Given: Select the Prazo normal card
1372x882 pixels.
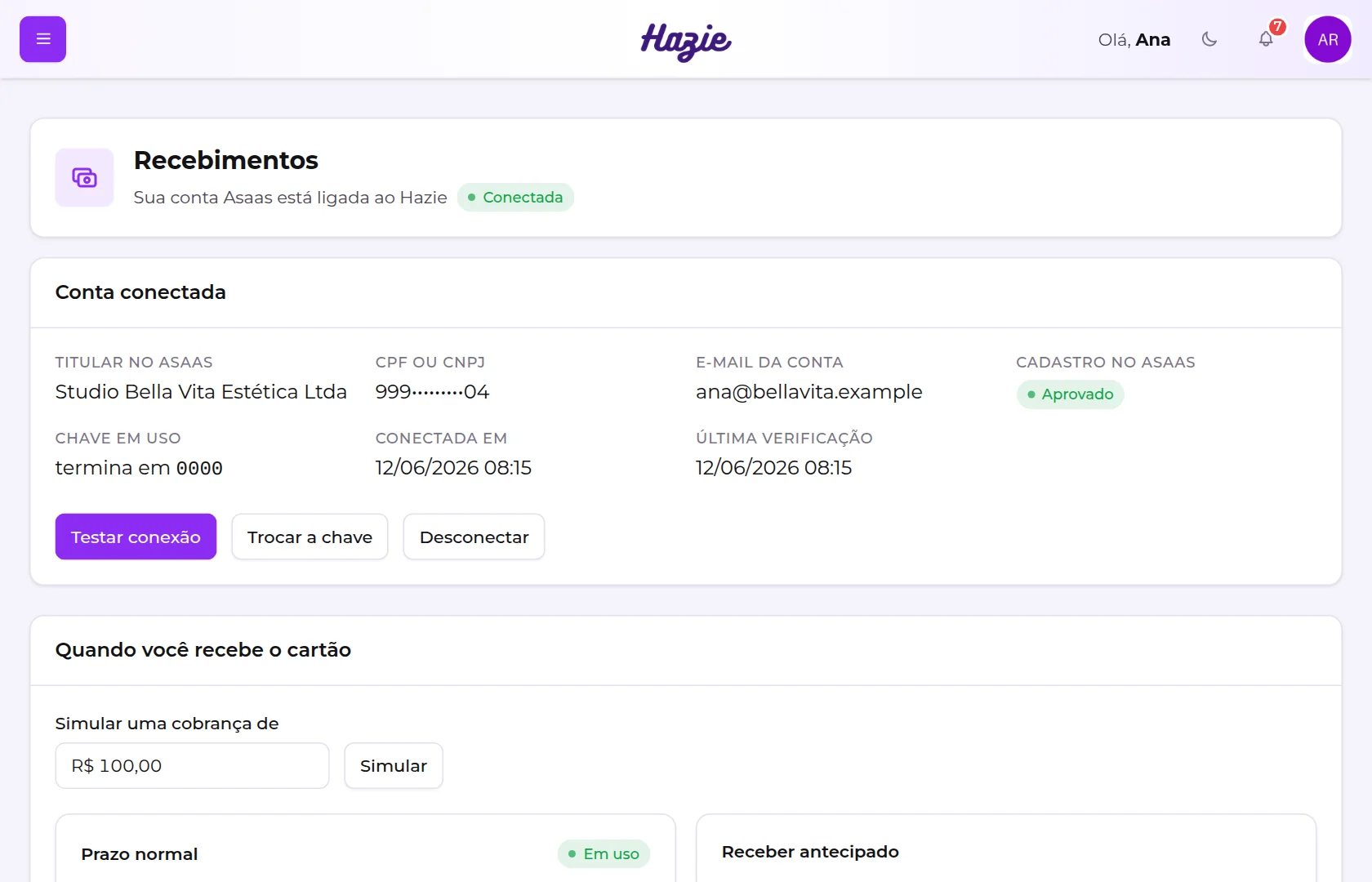Looking at the screenshot, I should (366, 849).
